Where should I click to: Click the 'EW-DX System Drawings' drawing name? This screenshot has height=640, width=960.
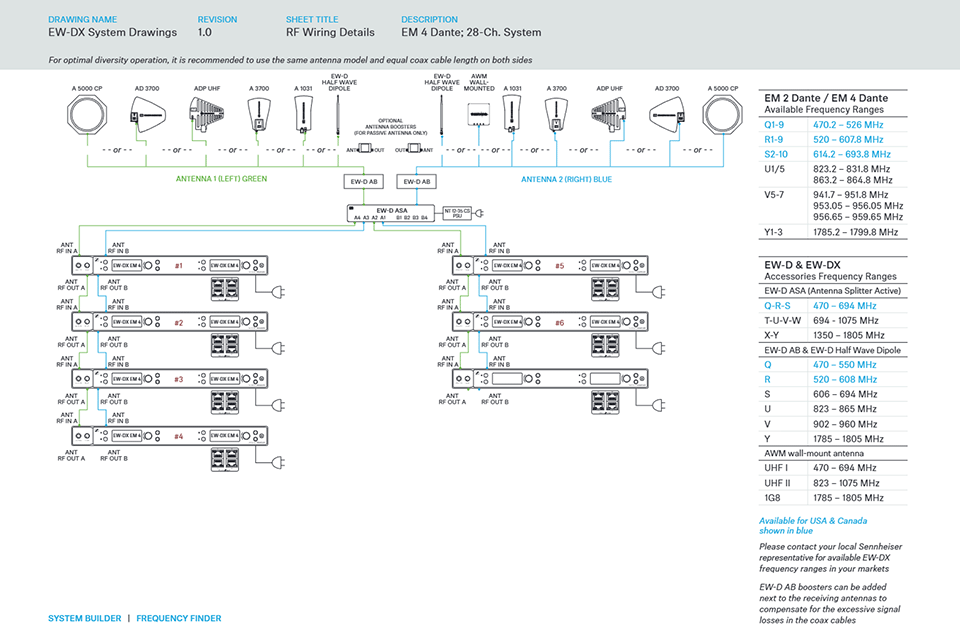point(113,32)
